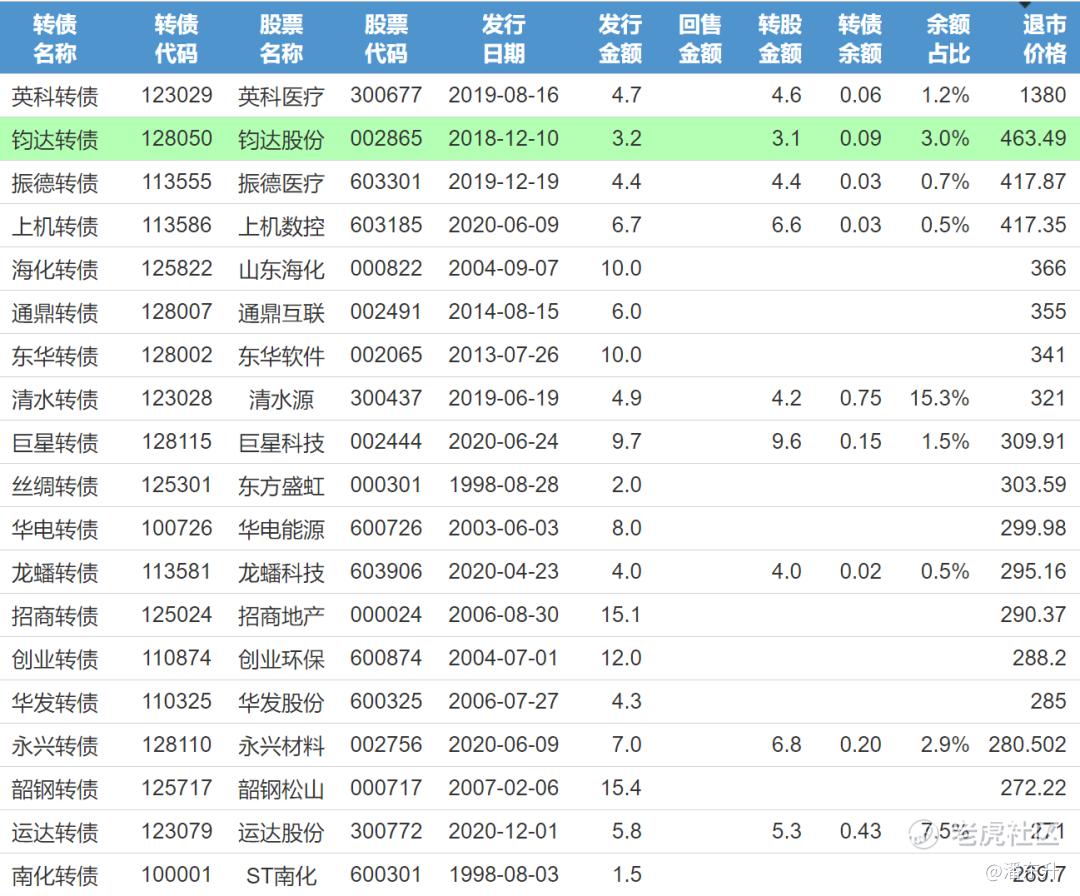Click the 发行金额 column header
The height and width of the screenshot is (896, 1080).
click(620, 39)
